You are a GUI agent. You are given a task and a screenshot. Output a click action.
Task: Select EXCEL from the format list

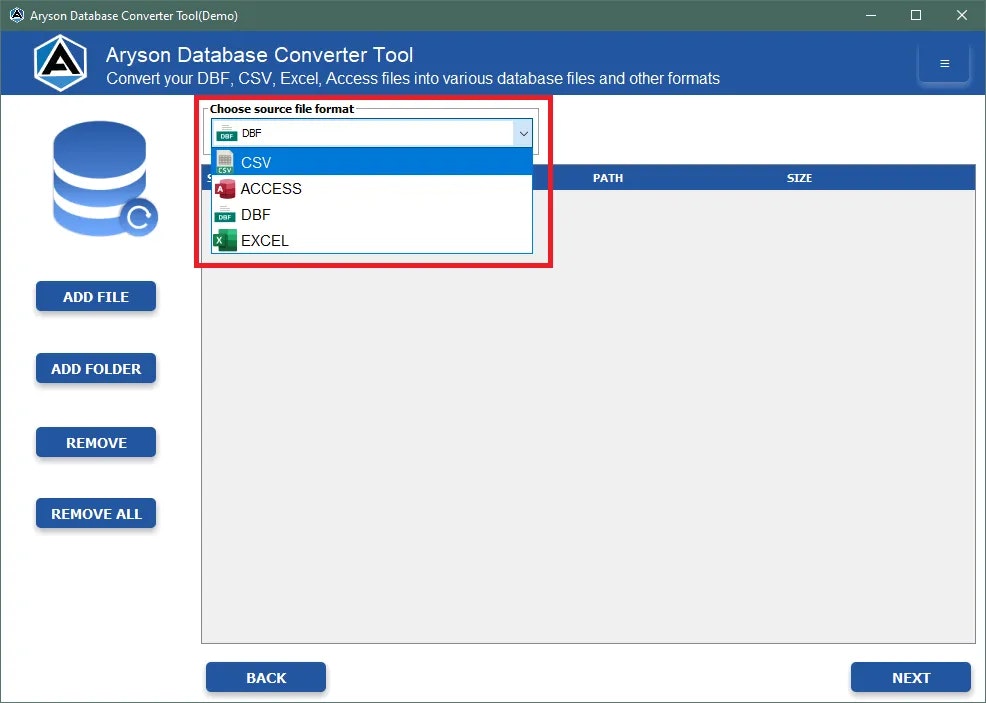point(372,241)
